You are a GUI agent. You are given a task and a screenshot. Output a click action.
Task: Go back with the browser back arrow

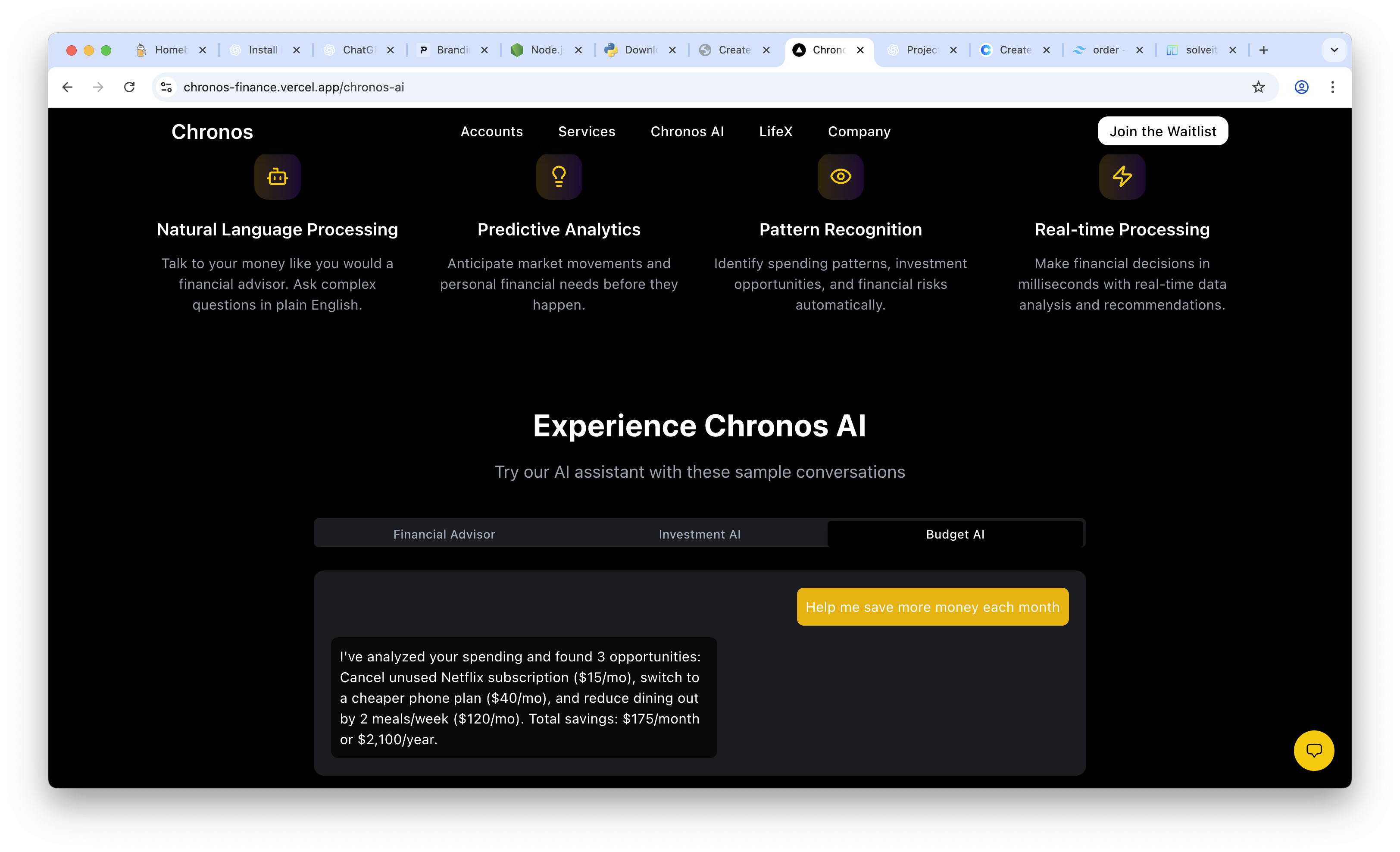click(68, 87)
